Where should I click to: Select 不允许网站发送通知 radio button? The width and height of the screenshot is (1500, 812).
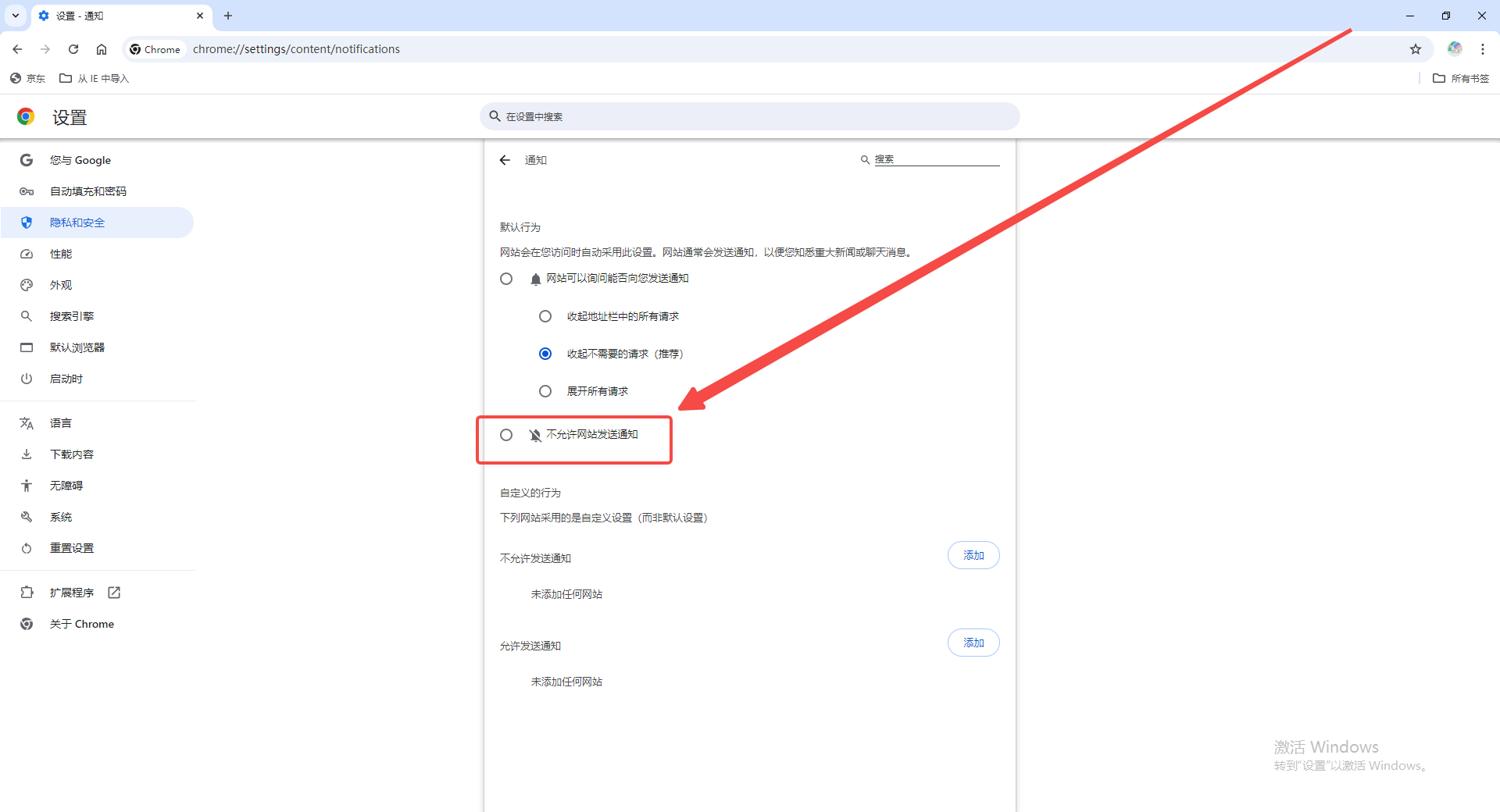point(506,435)
